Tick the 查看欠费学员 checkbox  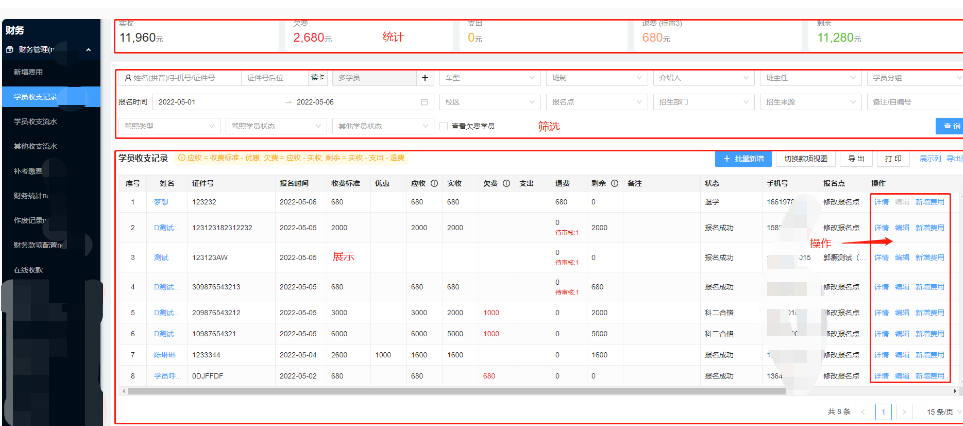coord(443,126)
